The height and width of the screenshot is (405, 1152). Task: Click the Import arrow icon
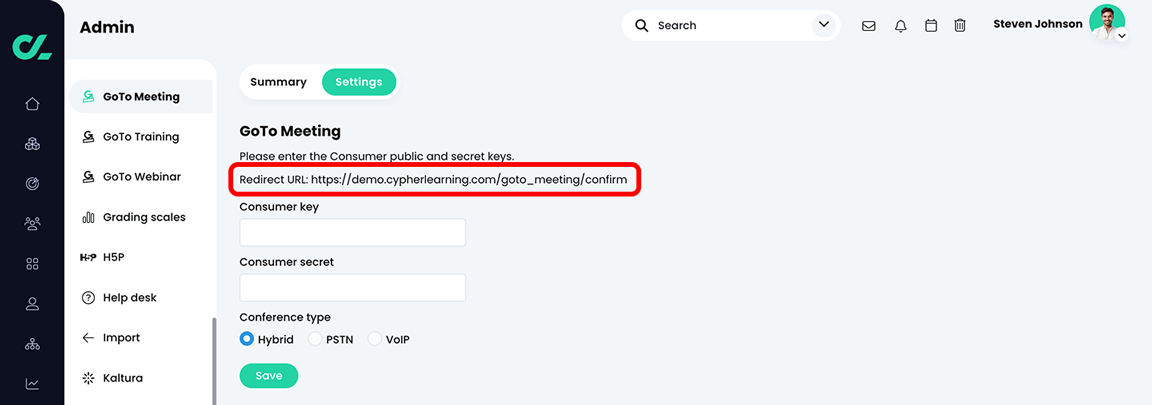tap(88, 338)
